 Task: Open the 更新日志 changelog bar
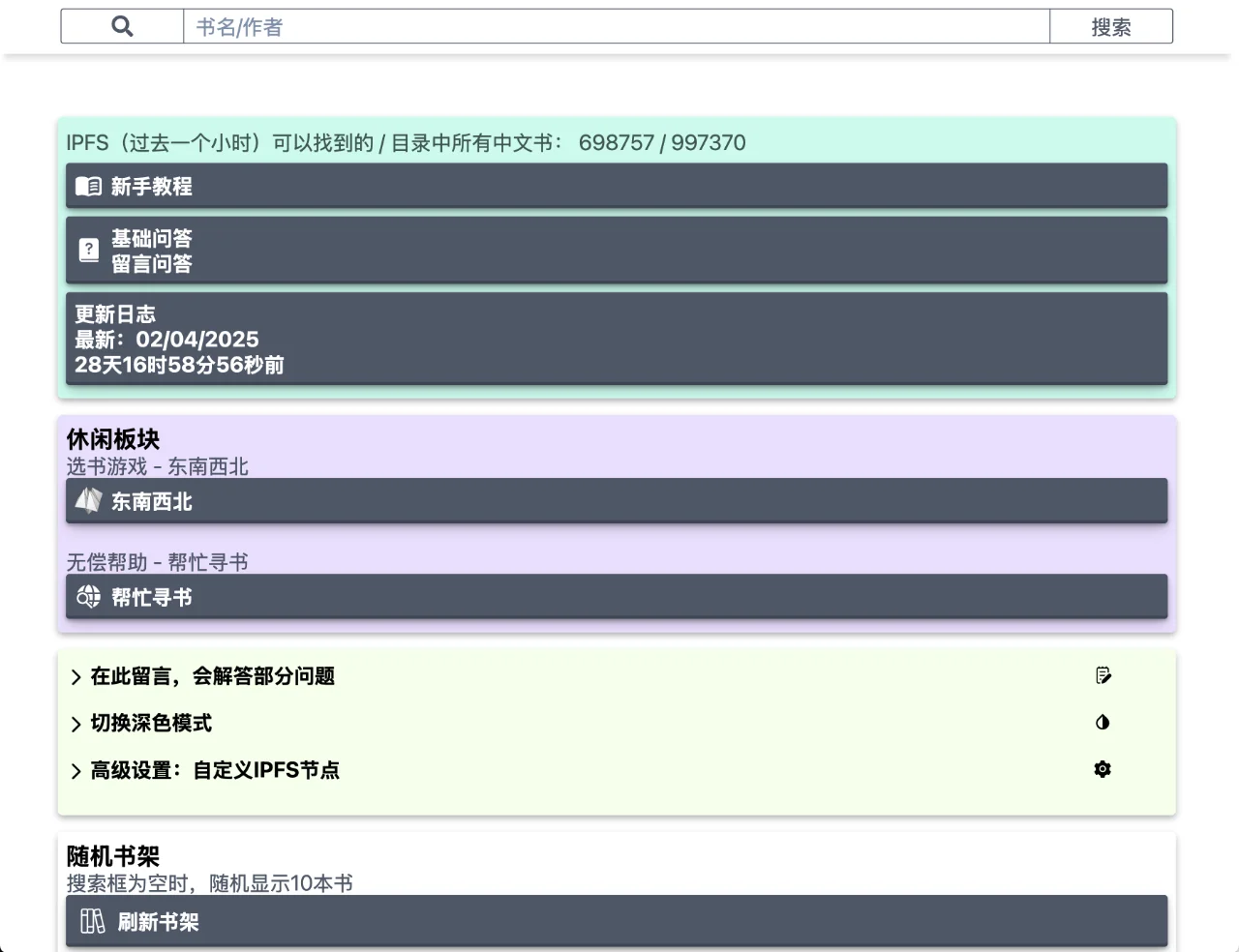(x=617, y=339)
